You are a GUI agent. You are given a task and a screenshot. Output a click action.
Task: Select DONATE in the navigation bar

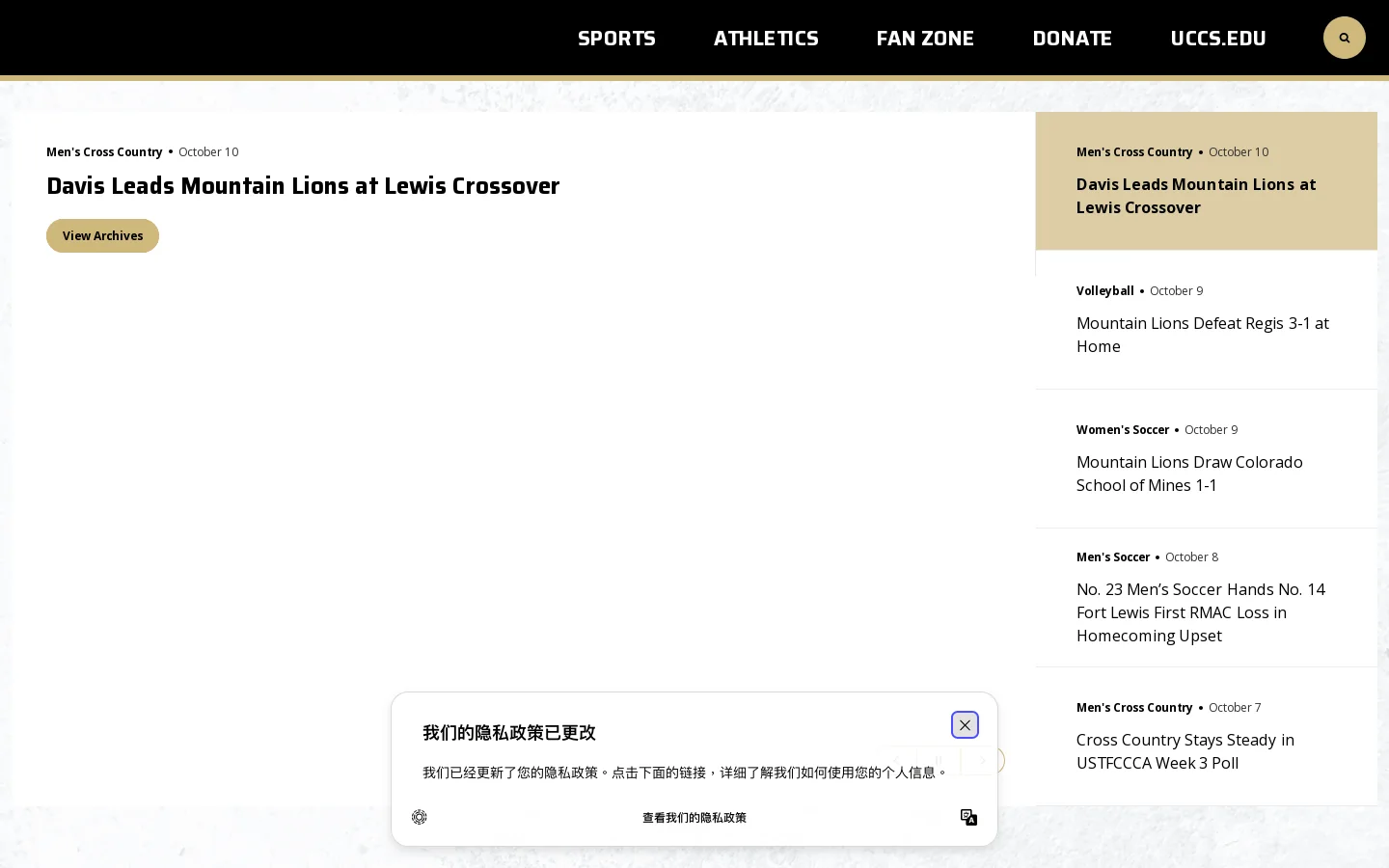(x=1072, y=39)
